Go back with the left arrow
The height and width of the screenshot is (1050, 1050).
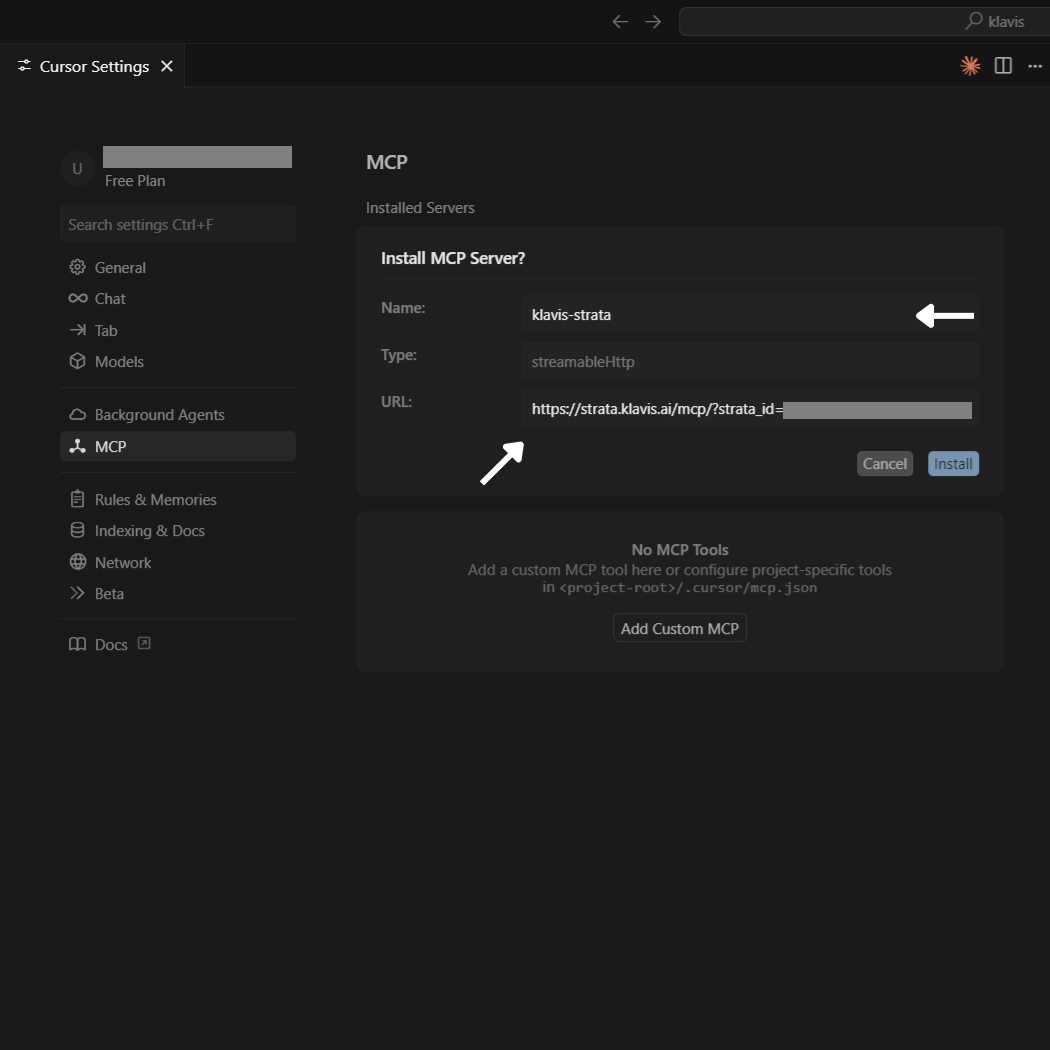point(620,21)
